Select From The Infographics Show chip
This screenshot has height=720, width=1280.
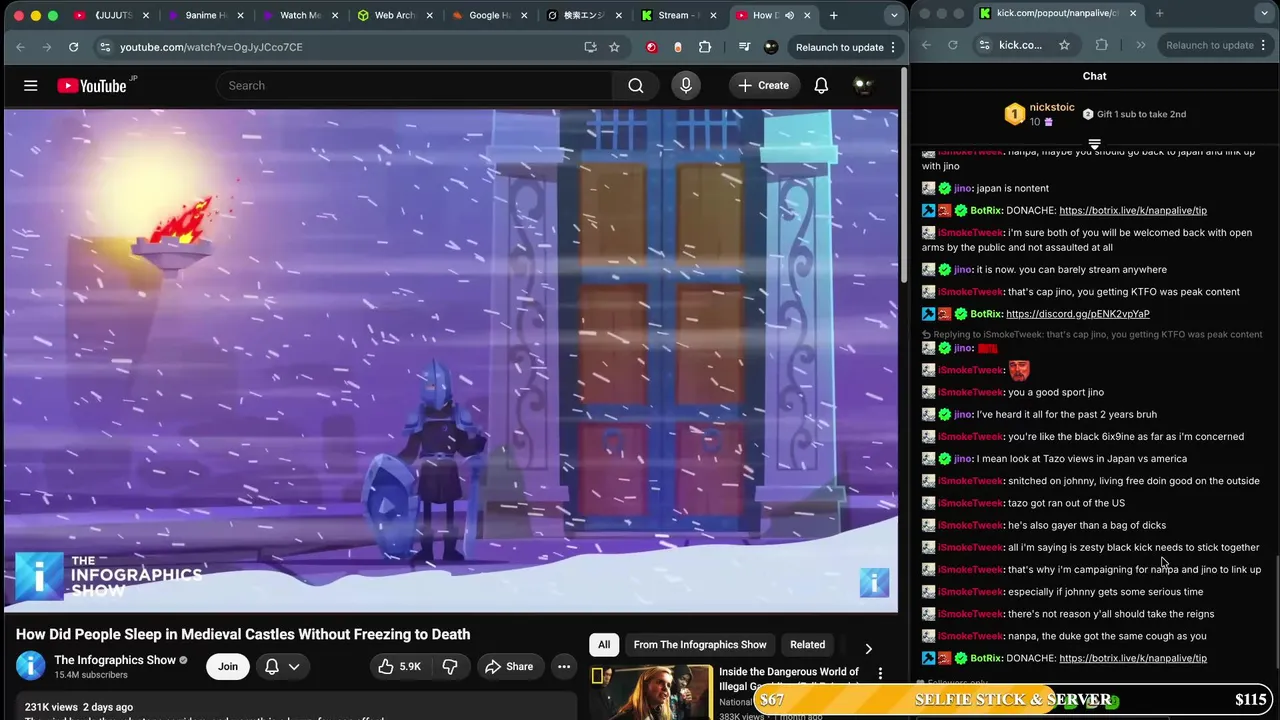tap(700, 645)
